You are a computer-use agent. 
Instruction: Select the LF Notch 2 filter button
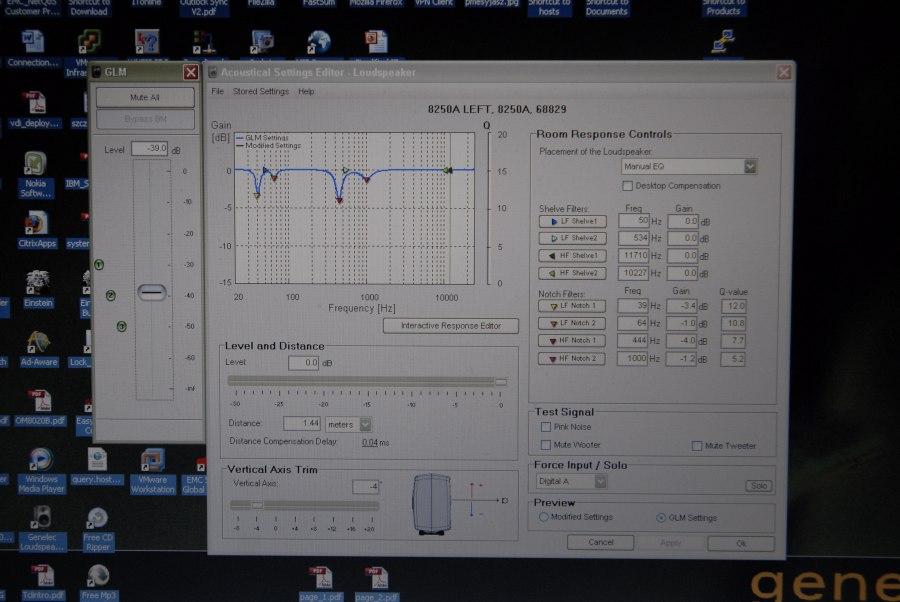pyautogui.click(x=572, y=323)
